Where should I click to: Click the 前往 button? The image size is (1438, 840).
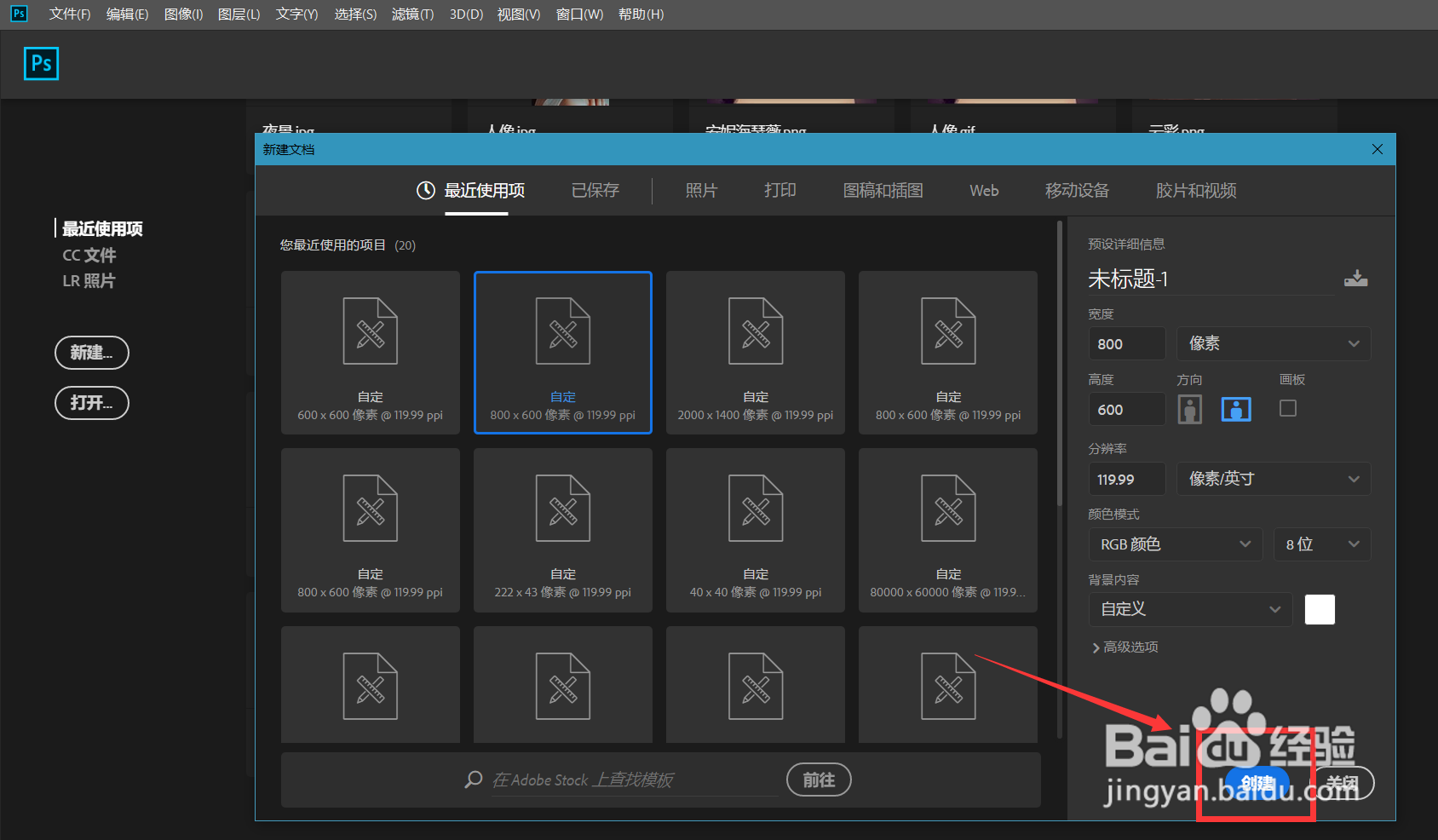click(819, 780)
